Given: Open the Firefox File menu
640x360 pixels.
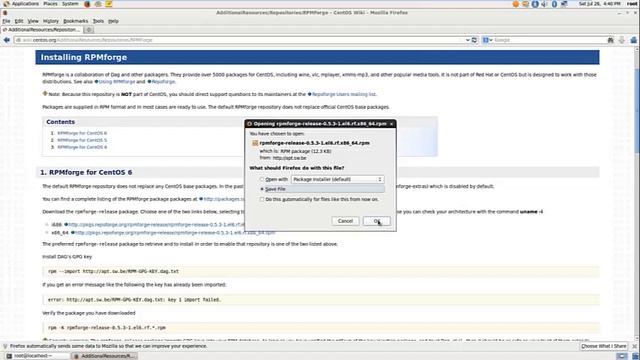Looking at the screenshot, I should point(6,21).
